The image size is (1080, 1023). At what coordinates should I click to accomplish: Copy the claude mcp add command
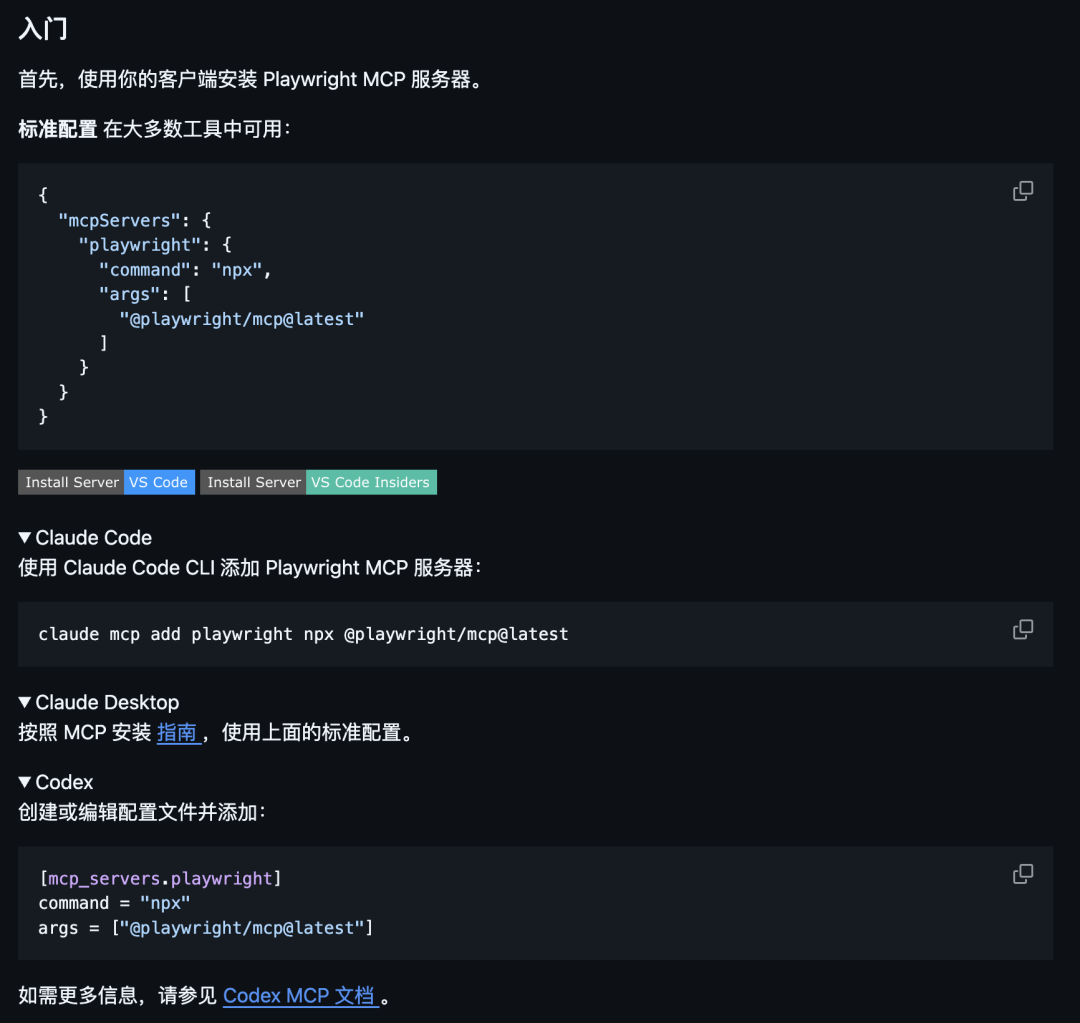coord(1023,629)
